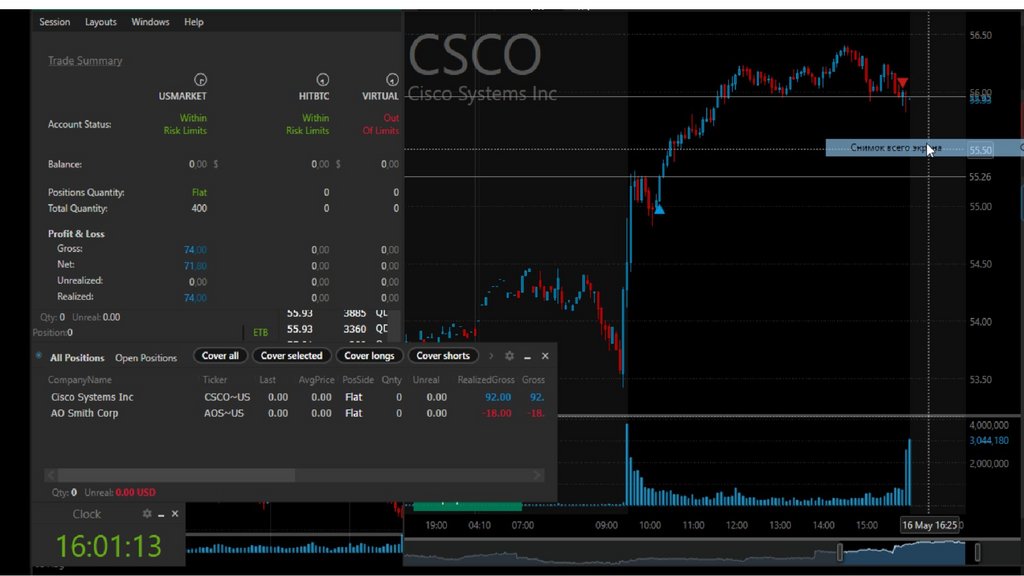Minimize the positions panel
1024x576 pixels.
tap(528, 357)
